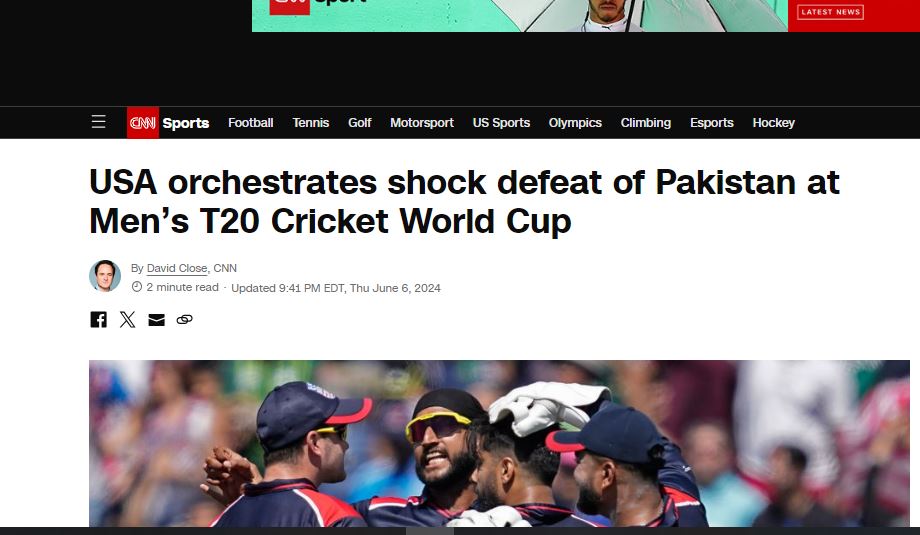The width and height of the screenshot is (920, 535).
Task: Share article via email icon
Action: (156, 320)
